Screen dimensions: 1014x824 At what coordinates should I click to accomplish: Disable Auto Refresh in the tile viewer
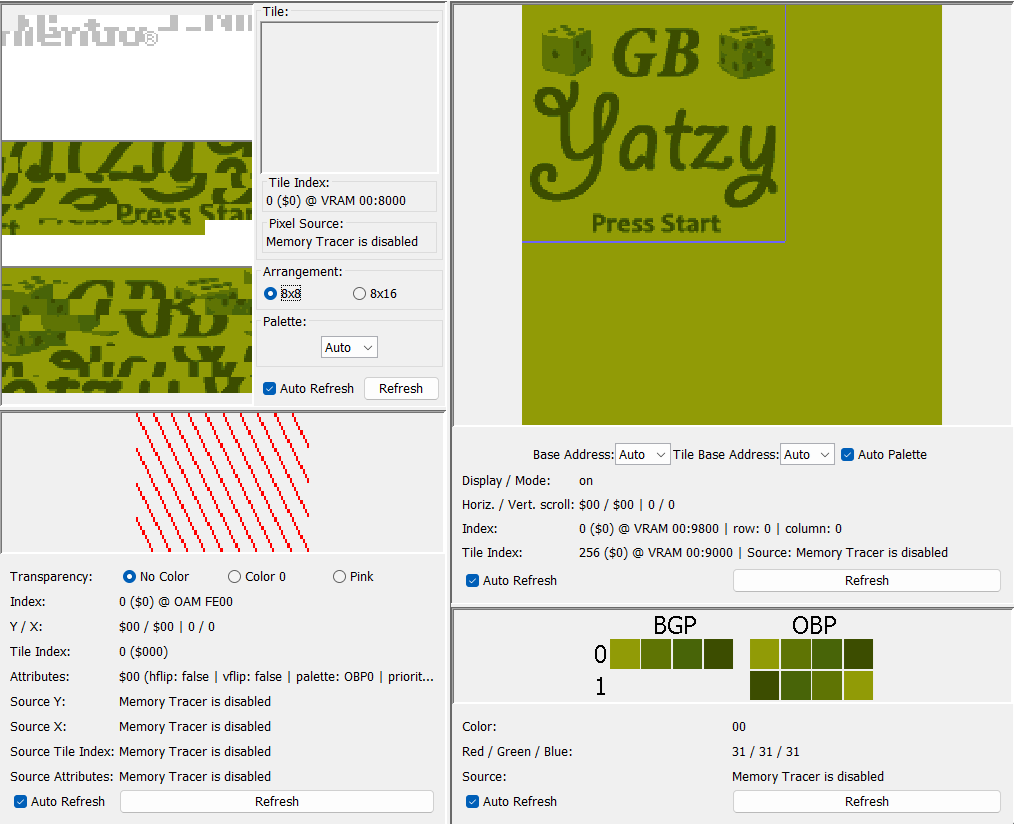[270, 388]
